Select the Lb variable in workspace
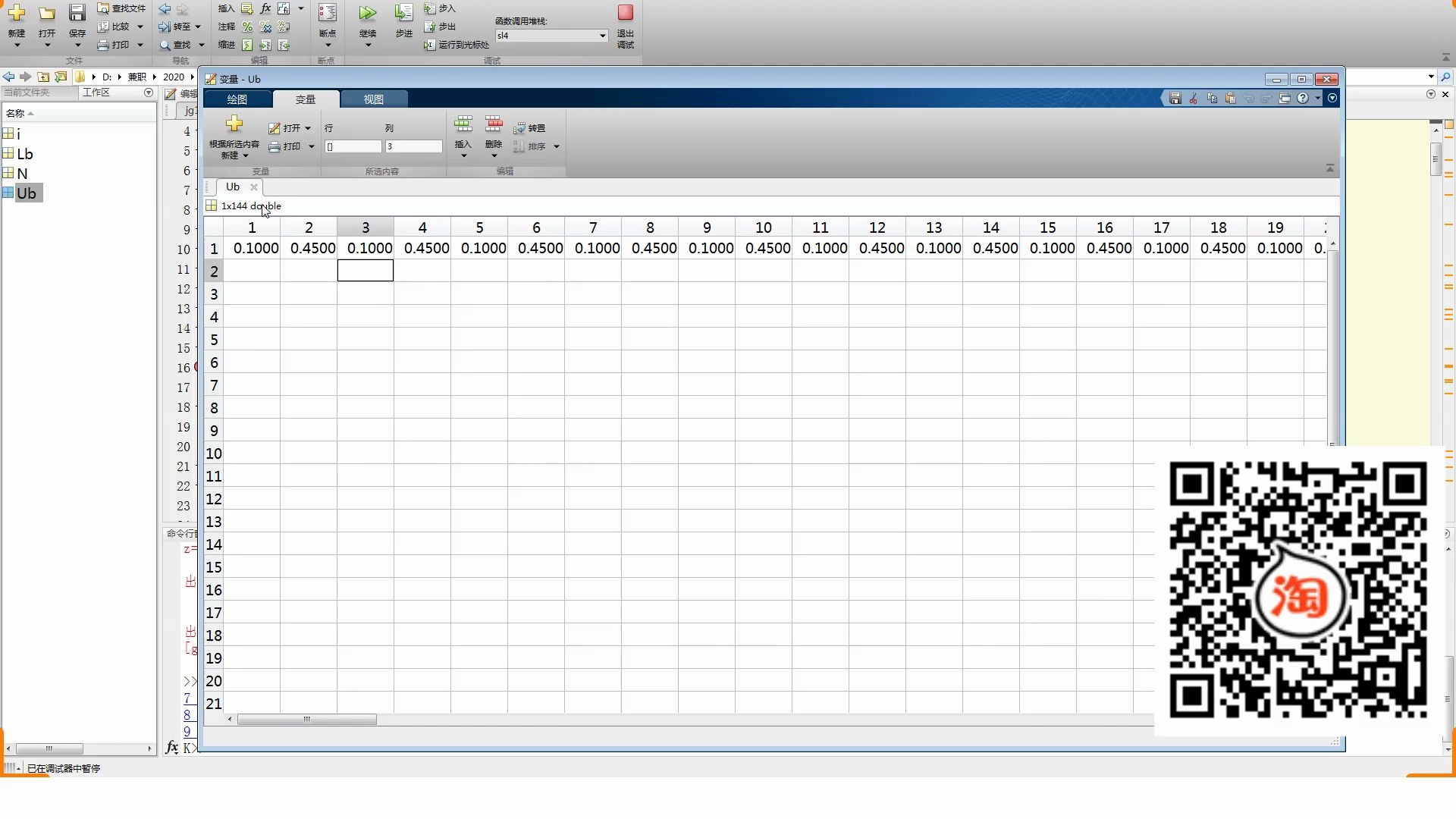 coord(24,154)
